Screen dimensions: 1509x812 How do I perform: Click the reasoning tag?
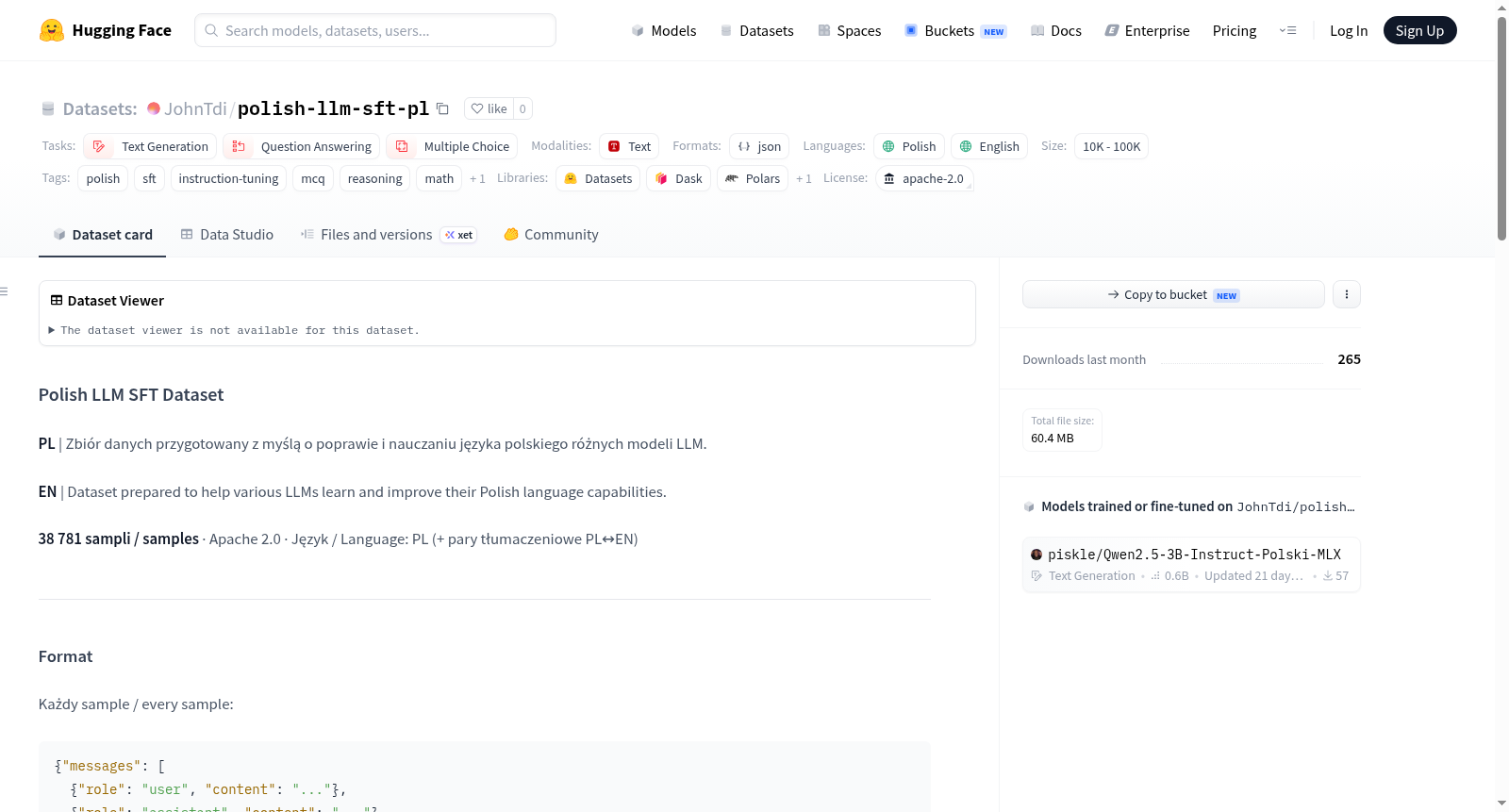374,178
